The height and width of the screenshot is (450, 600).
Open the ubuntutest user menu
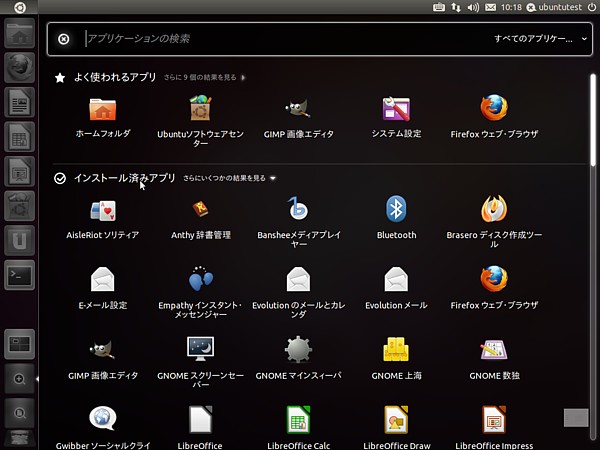(x=554, y=7)
